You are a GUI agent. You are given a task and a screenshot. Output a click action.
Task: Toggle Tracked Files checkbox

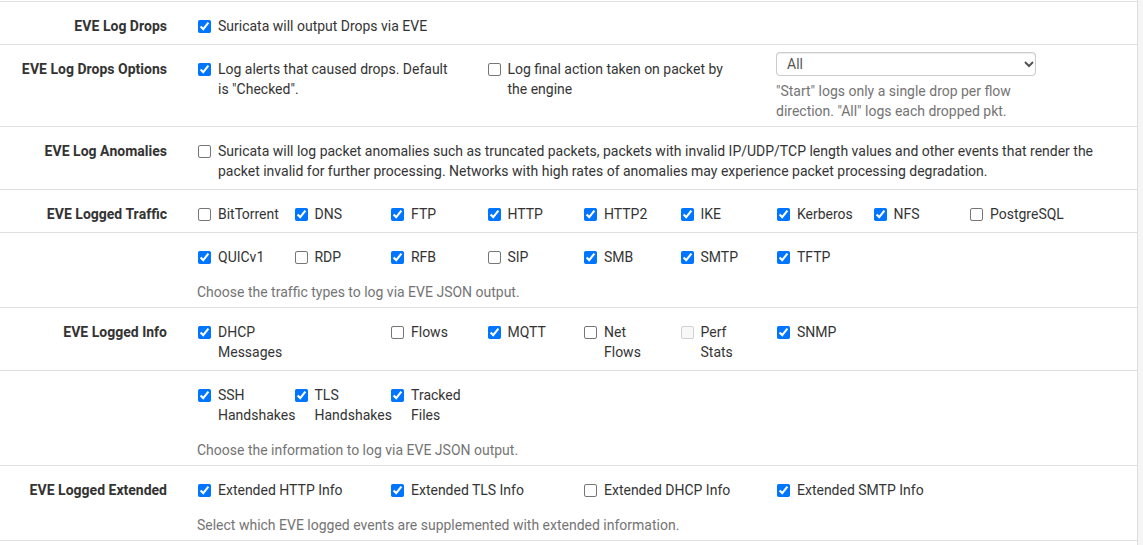pyautogui.click(x=397, y=396)
